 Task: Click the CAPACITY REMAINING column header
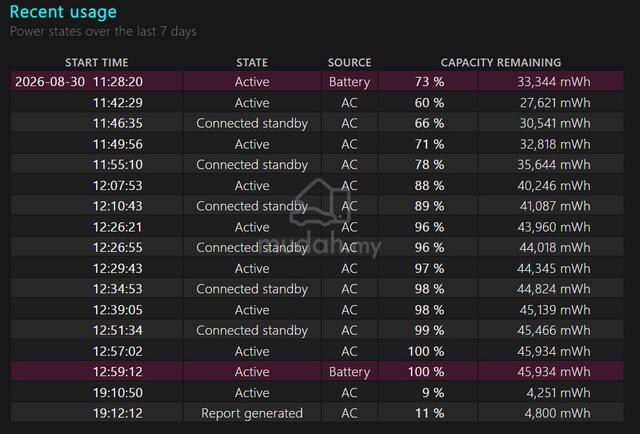coord(500,62)
